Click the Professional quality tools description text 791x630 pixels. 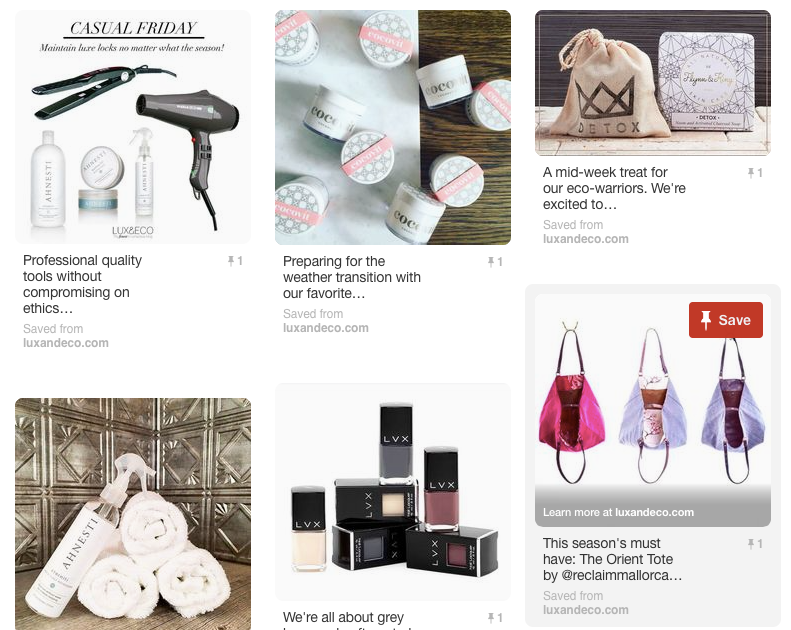(x=82, y=284)
